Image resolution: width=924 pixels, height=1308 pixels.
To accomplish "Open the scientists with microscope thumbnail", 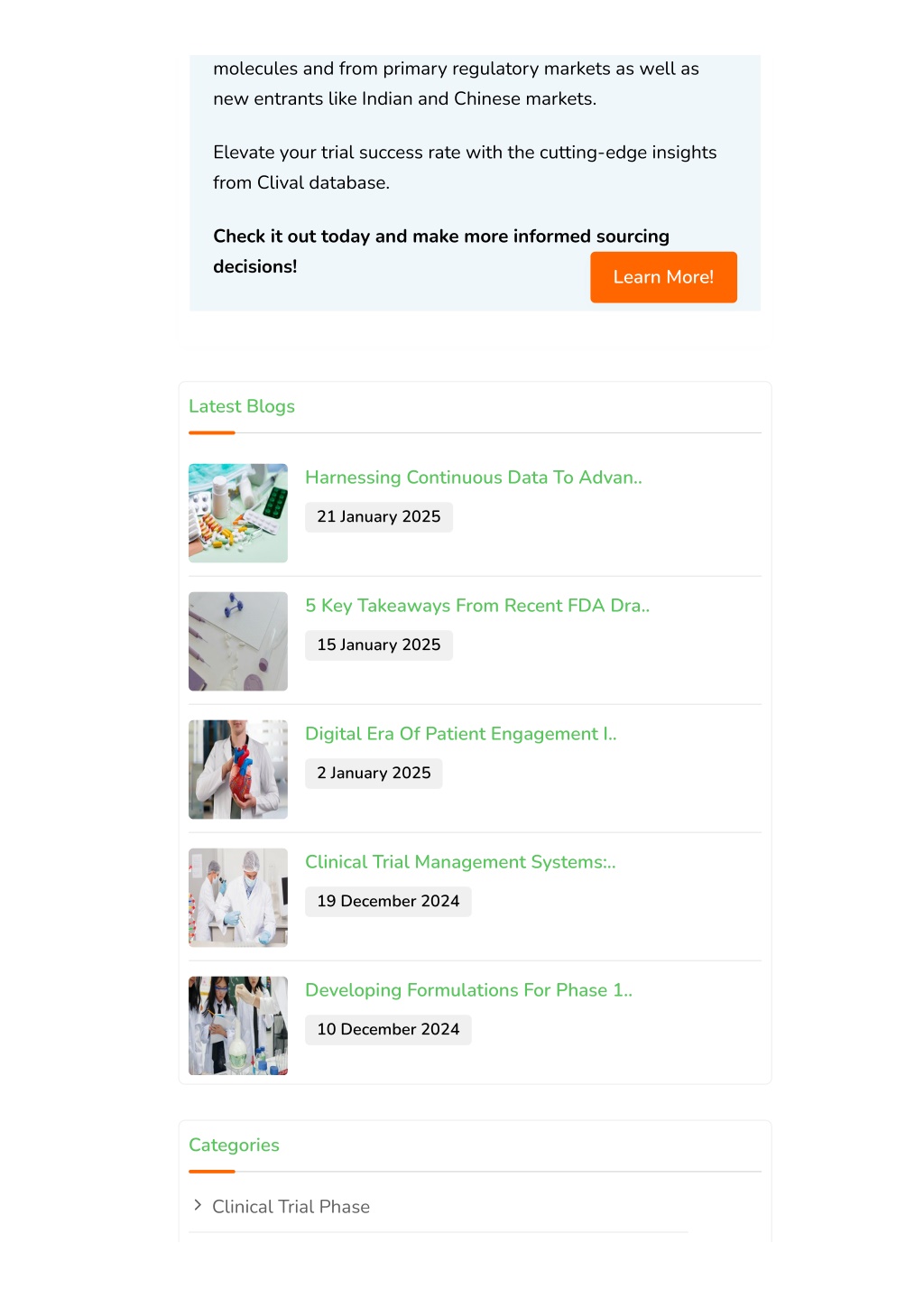I will pos(238,897).
